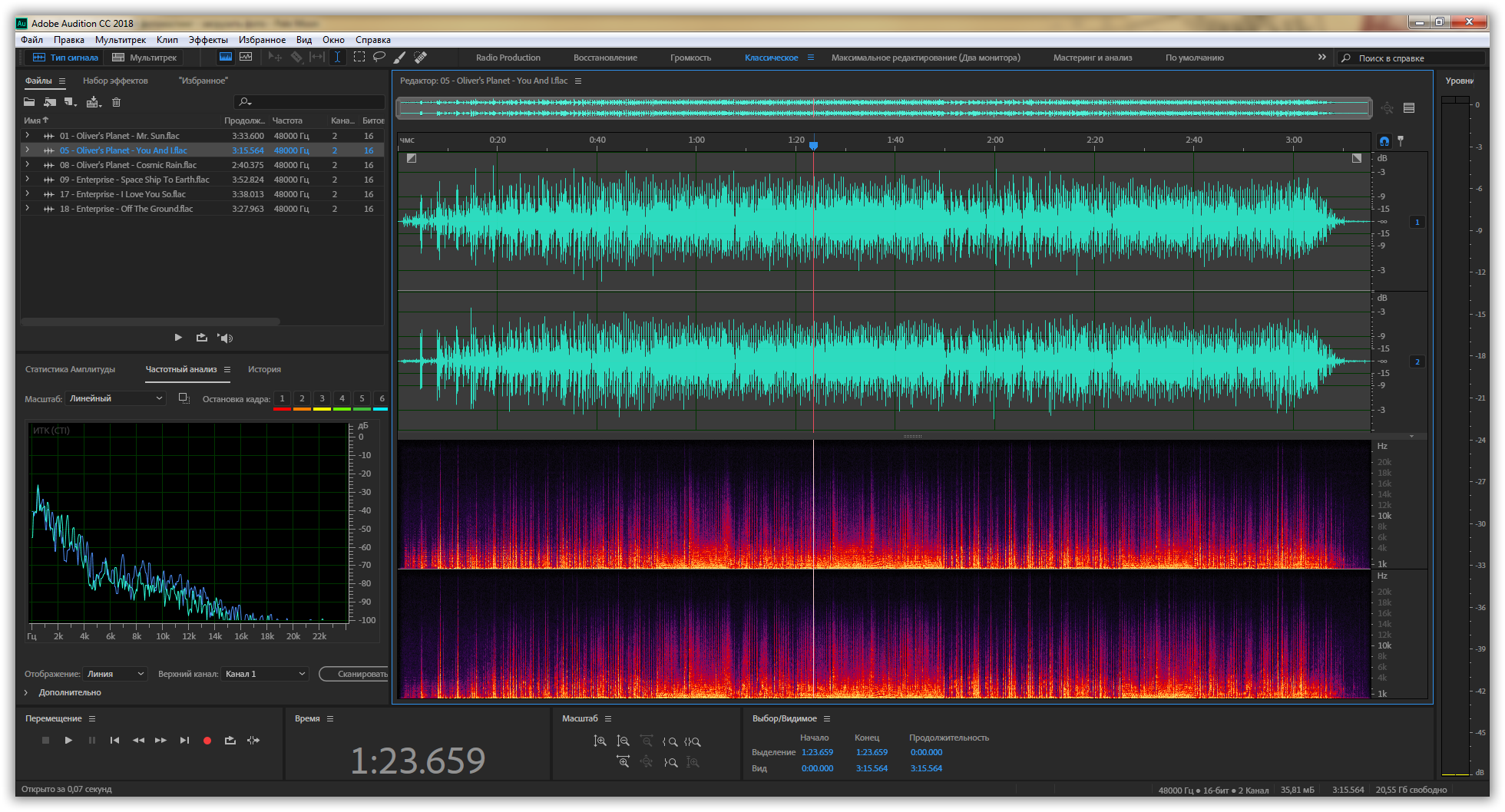
Task: Open the view options list icon beside overview
Action: (1409, 108)
